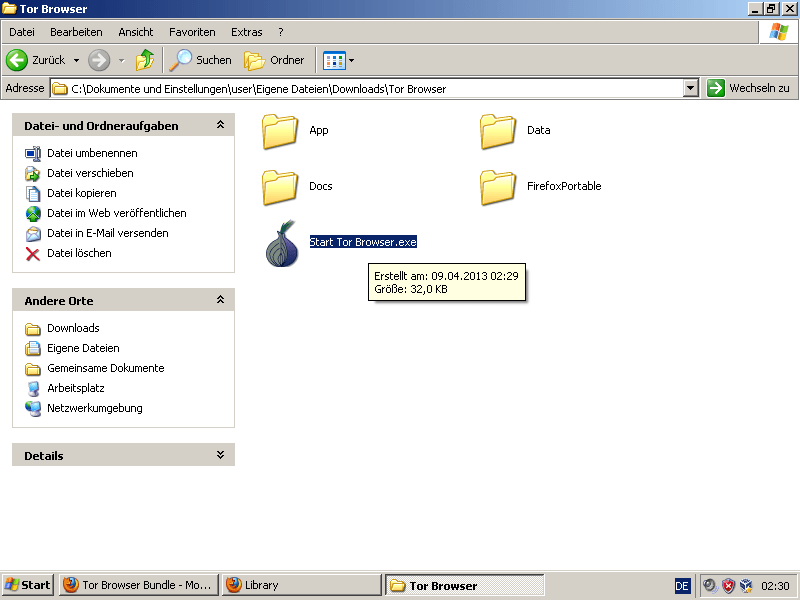Open the views dropdown arrow

[x=352, y=61]
